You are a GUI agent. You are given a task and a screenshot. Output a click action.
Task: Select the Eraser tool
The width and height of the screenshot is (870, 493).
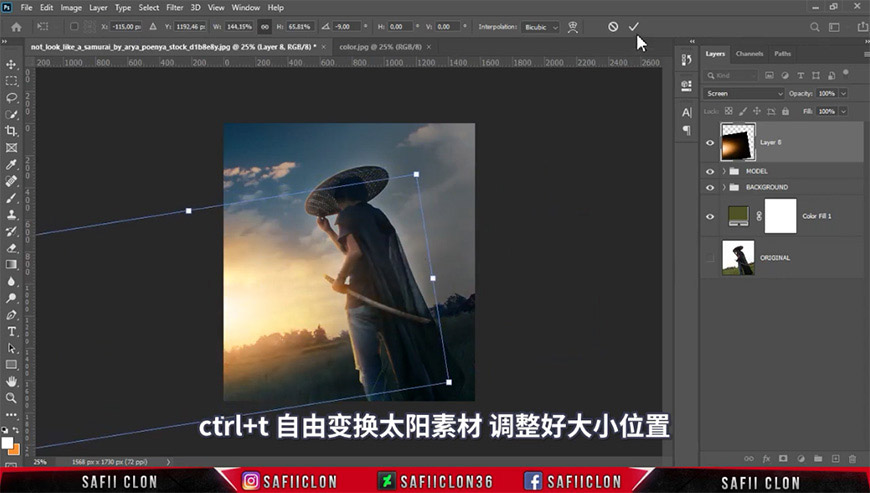click(11, 248)
